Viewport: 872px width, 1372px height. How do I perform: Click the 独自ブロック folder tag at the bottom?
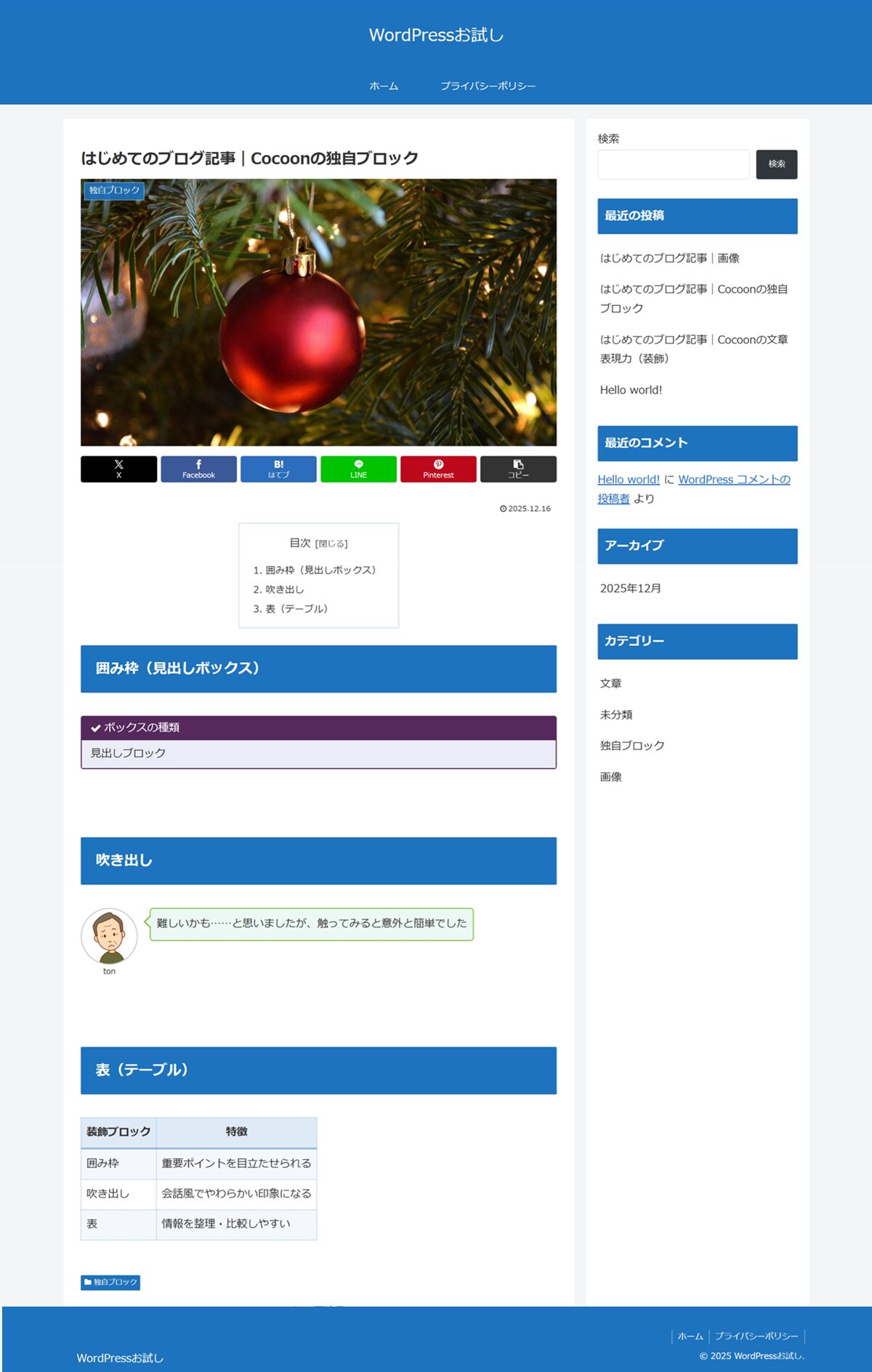110,1282
